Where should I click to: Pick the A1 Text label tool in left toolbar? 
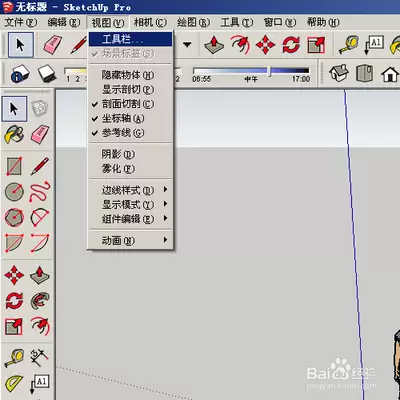40,384
